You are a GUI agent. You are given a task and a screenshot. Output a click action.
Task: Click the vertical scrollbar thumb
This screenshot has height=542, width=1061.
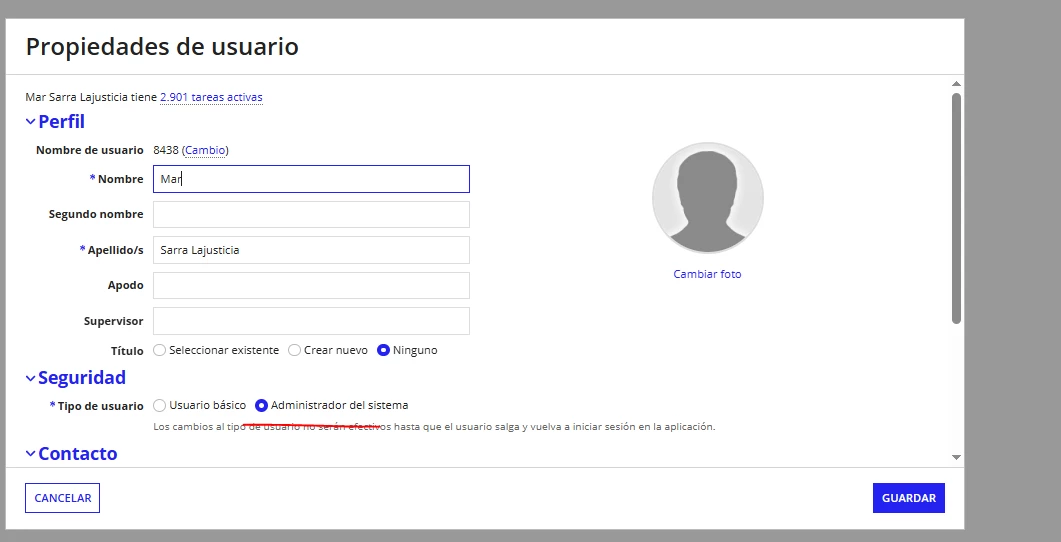click(x=956, y=208)
